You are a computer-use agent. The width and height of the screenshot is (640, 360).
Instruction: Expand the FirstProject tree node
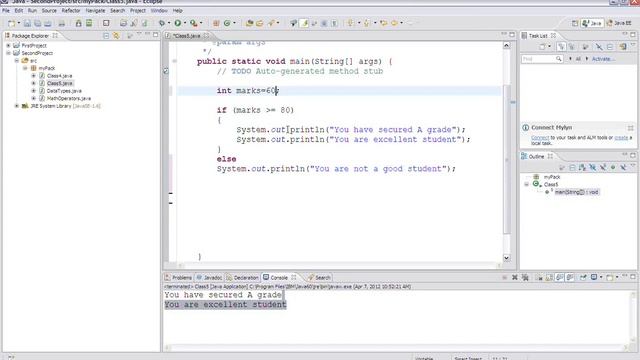[x=8, y=46]
